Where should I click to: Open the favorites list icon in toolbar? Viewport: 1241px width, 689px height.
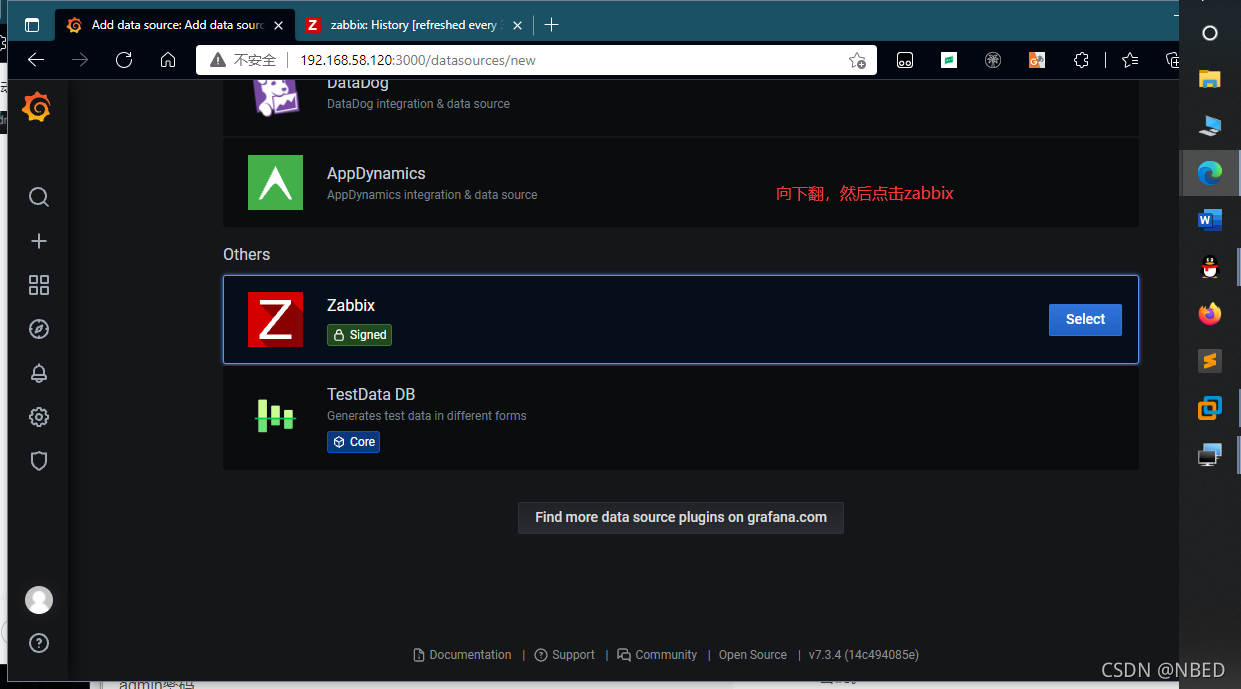(x=1130, y=60)
